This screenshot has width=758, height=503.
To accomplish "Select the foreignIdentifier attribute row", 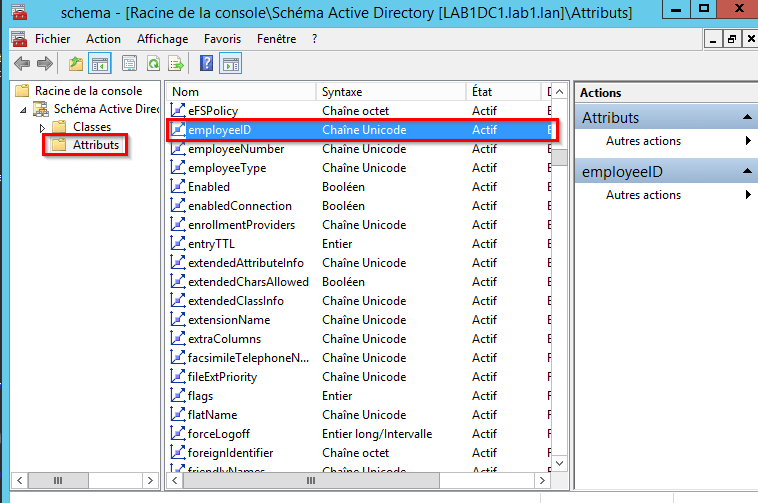I will tap(361, 453).
